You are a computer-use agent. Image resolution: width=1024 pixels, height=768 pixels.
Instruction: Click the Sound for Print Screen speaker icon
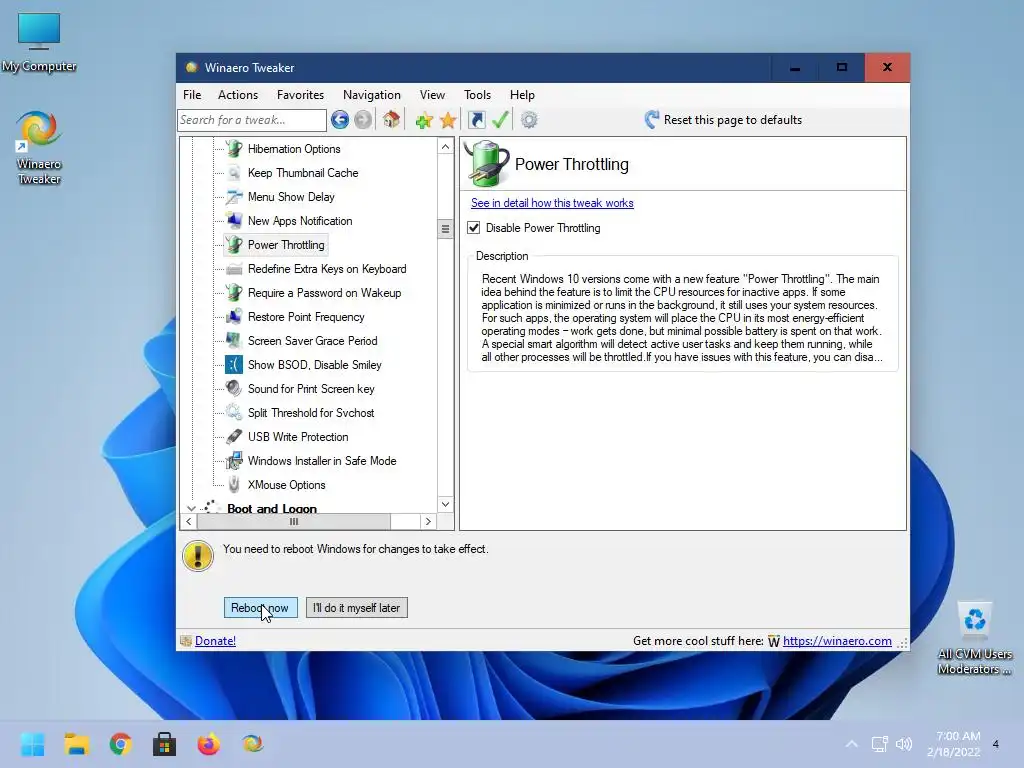[234, 389]
